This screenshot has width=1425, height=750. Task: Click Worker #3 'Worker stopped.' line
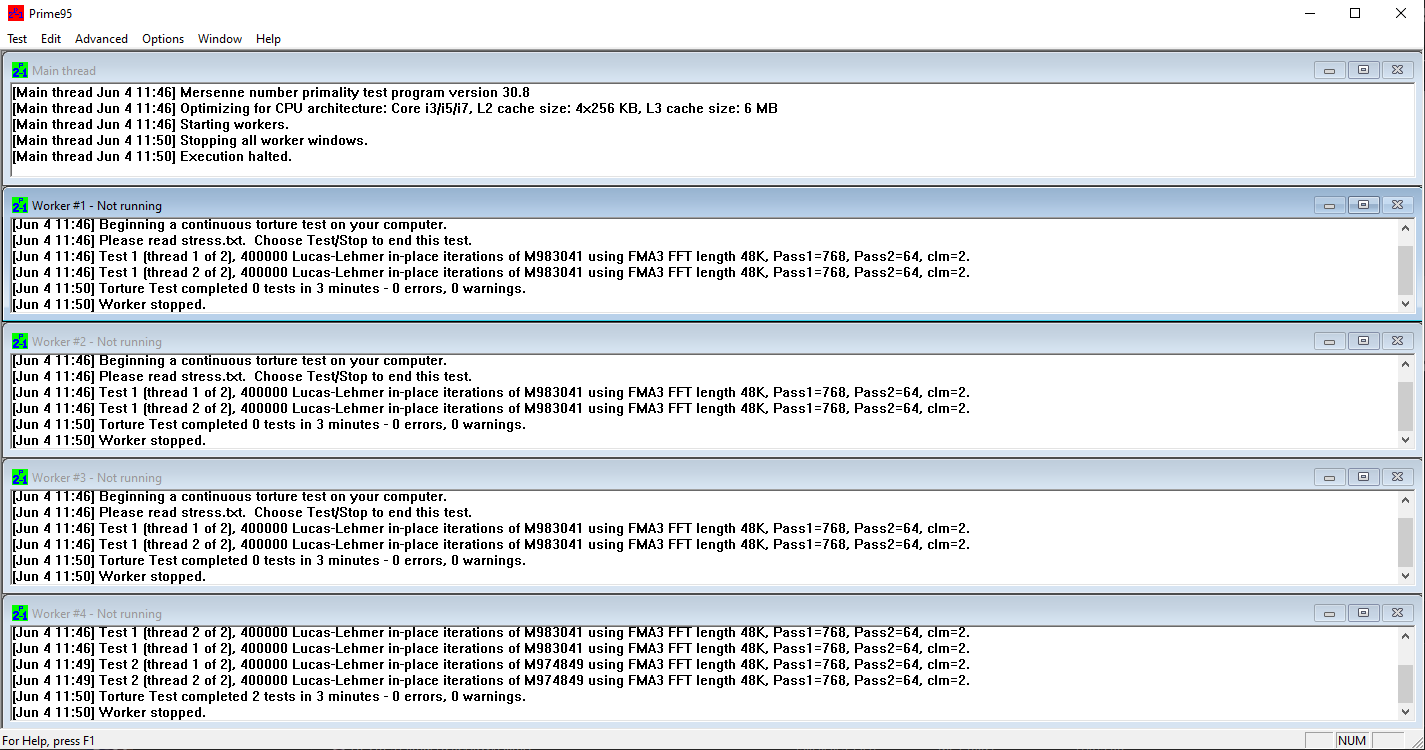coord(109,576)
